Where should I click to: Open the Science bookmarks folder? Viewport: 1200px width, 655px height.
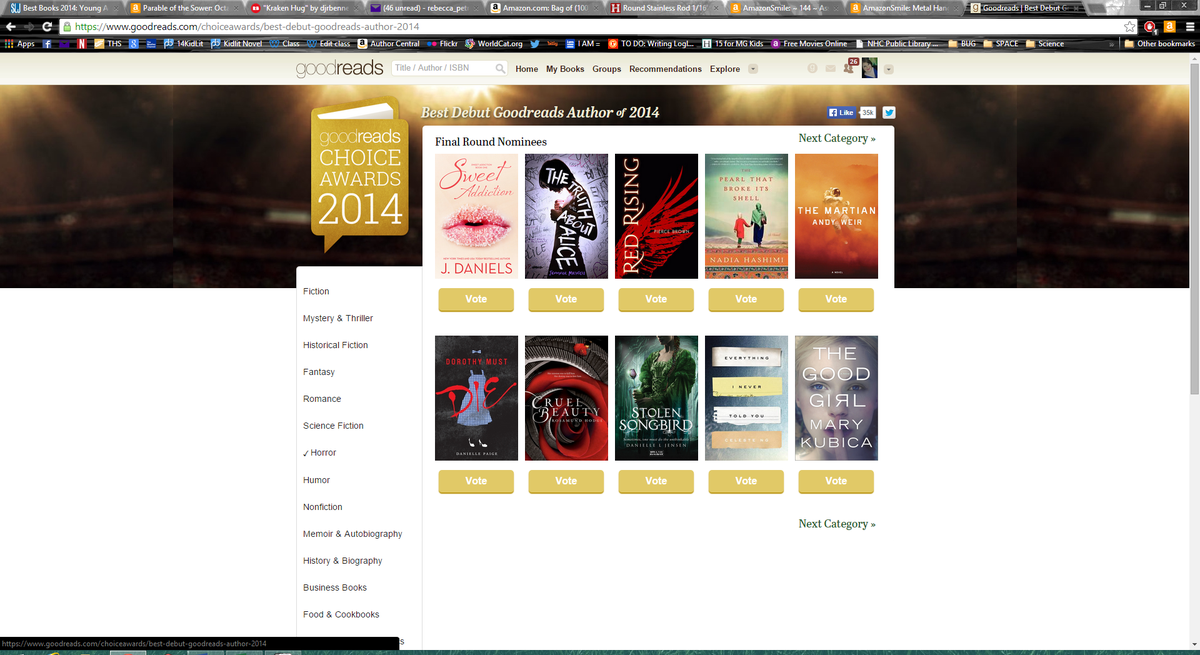[x=1045, y=44]
